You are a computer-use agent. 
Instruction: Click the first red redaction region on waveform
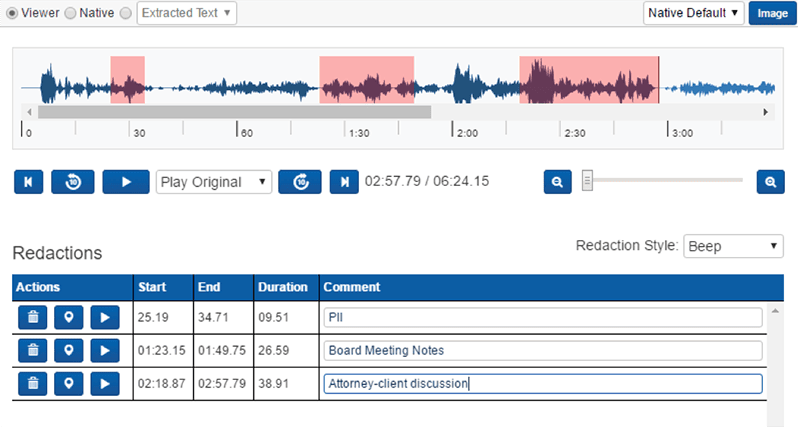(128, 80)
